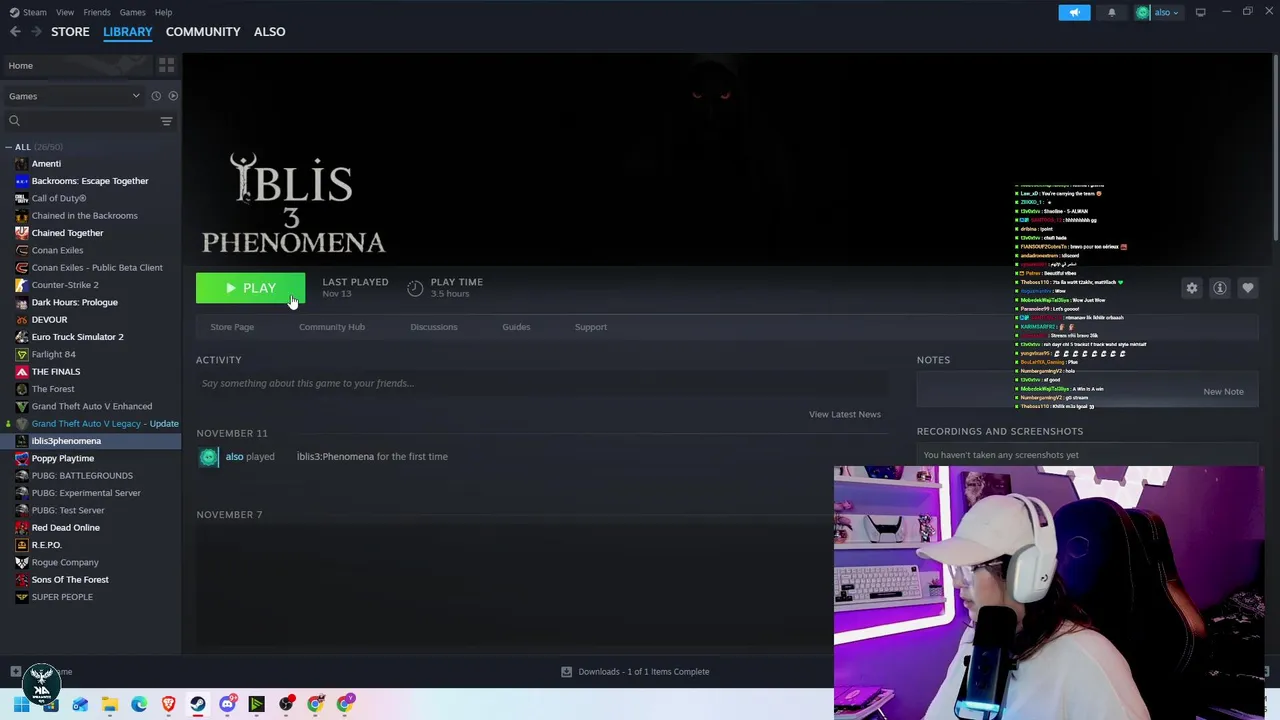
Task: Open the Help menu
Action: pyautogui.click(x=163, y=12)
